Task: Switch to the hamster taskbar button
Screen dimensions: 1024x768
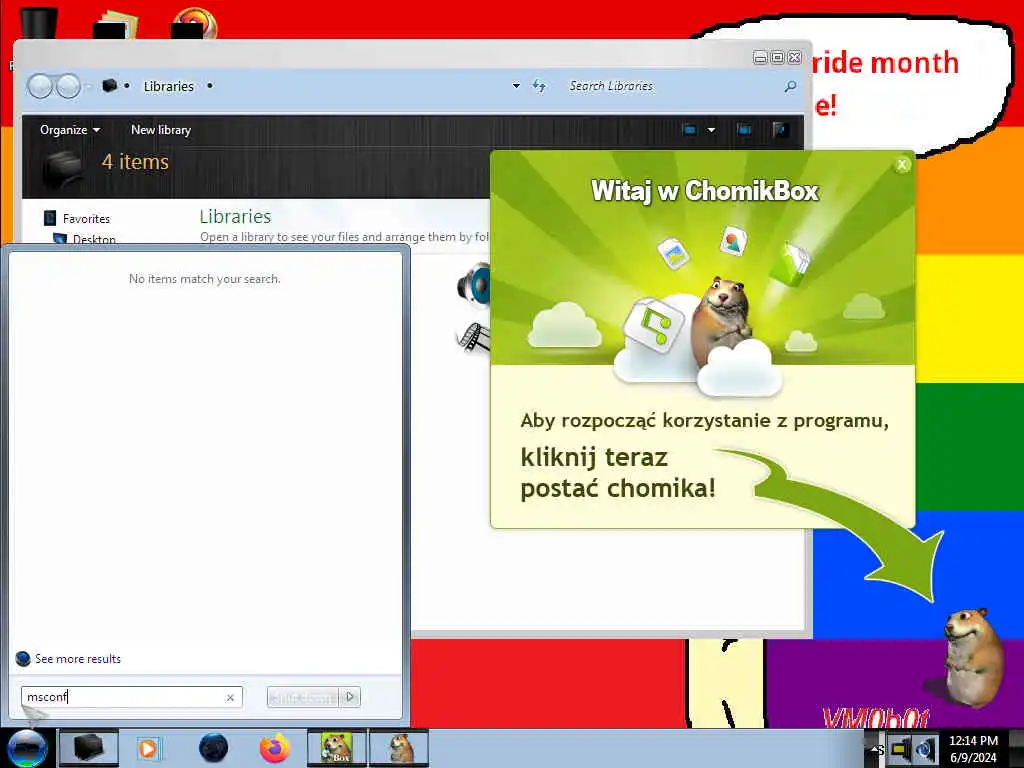Action: (x=399, y=748)
